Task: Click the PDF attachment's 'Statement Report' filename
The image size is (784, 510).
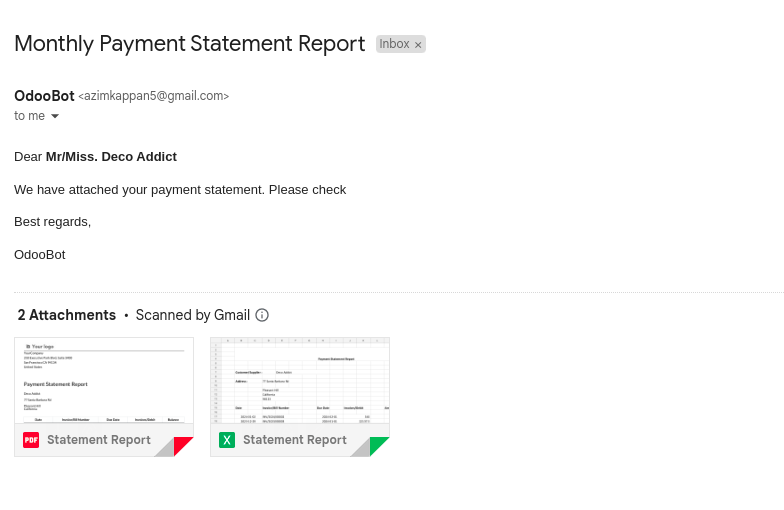Action: pos(99,440)
